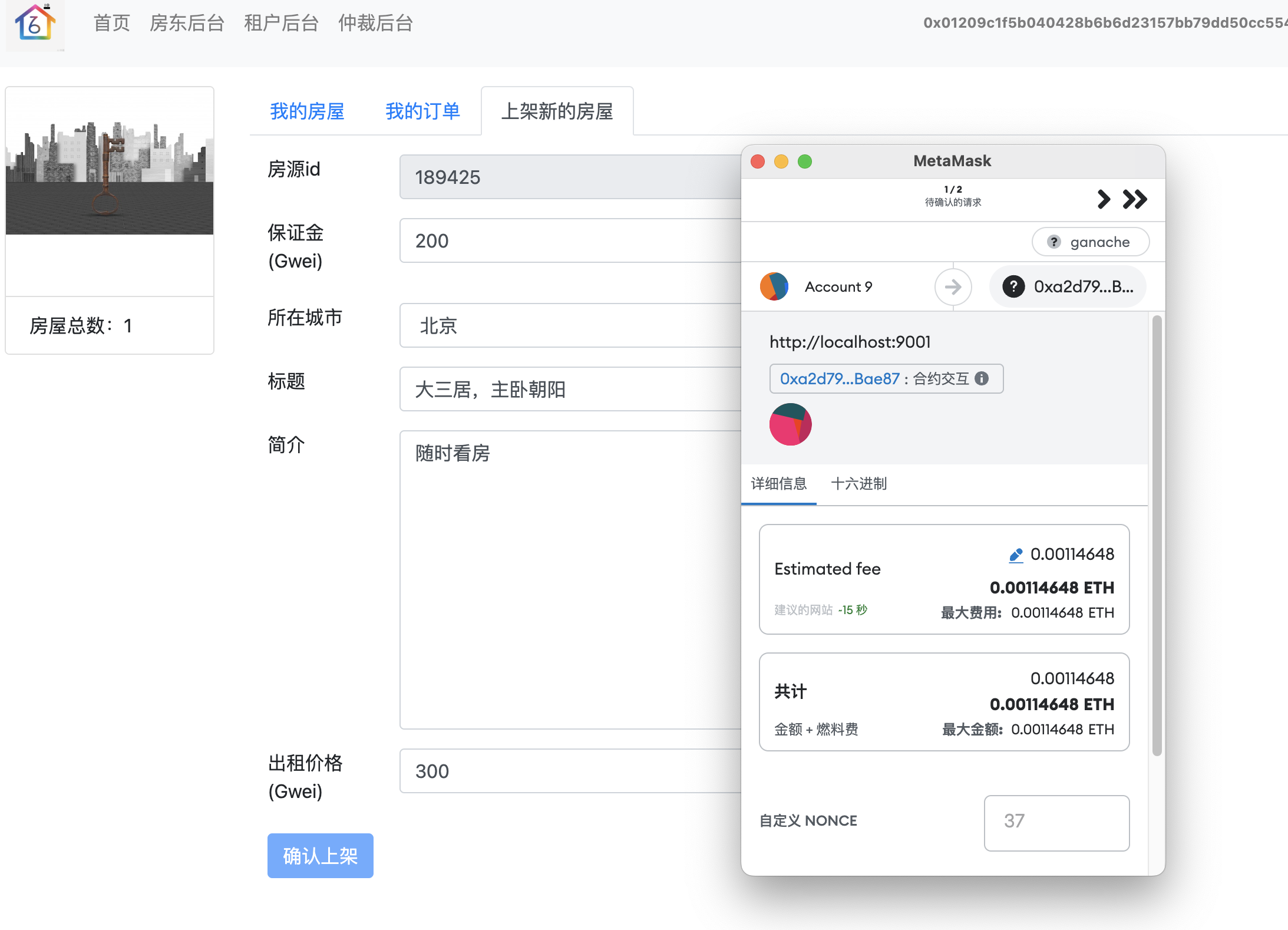Click the edit pencil icon beside estimated fee

1016,555
